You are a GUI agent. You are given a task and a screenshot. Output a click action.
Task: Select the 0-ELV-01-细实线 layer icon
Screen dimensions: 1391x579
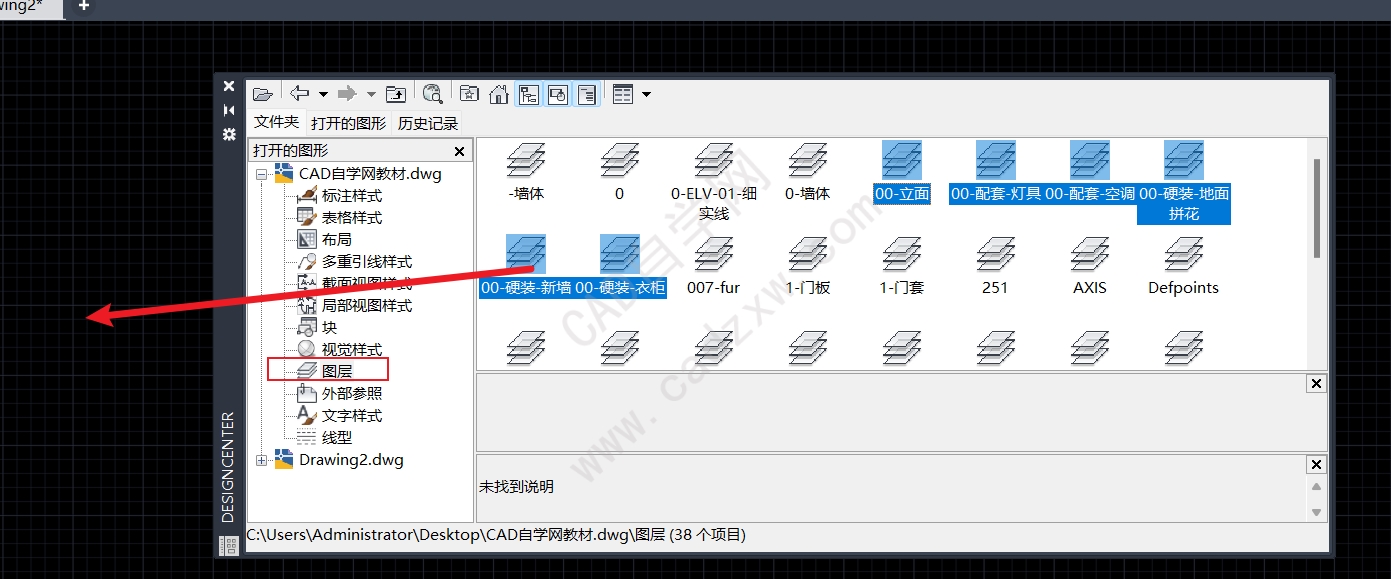[x=714, y=160]
